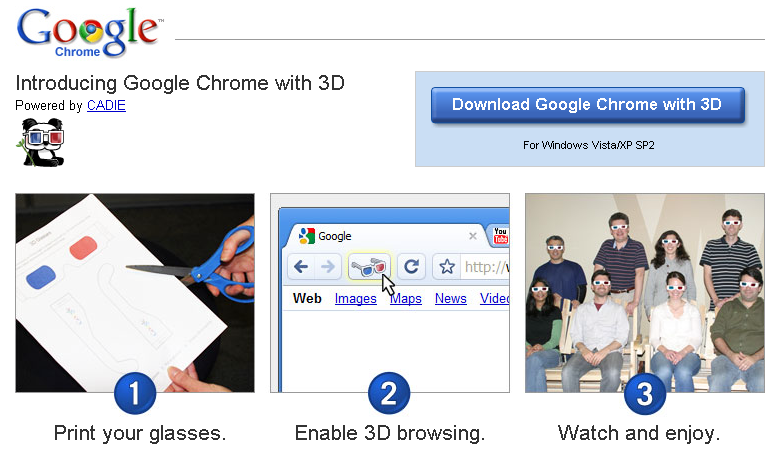The image size is (777, 469).
Task: Download Google Chrome with 3D
Action: (587, 104)
